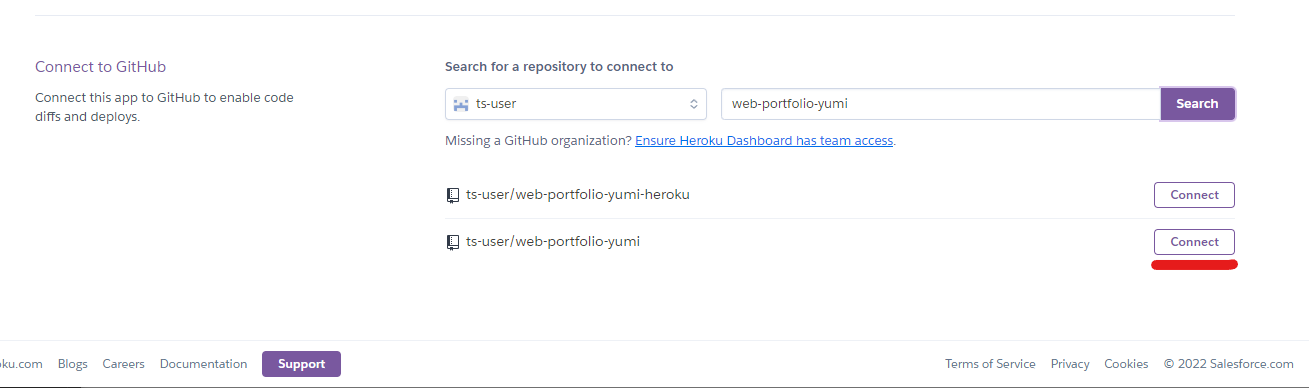Connect the ts-user/web-portfolio-yumi-heroku repository
This screenshot has height=388, width=1309.
pyautogui.click(x=1194, y=195)
